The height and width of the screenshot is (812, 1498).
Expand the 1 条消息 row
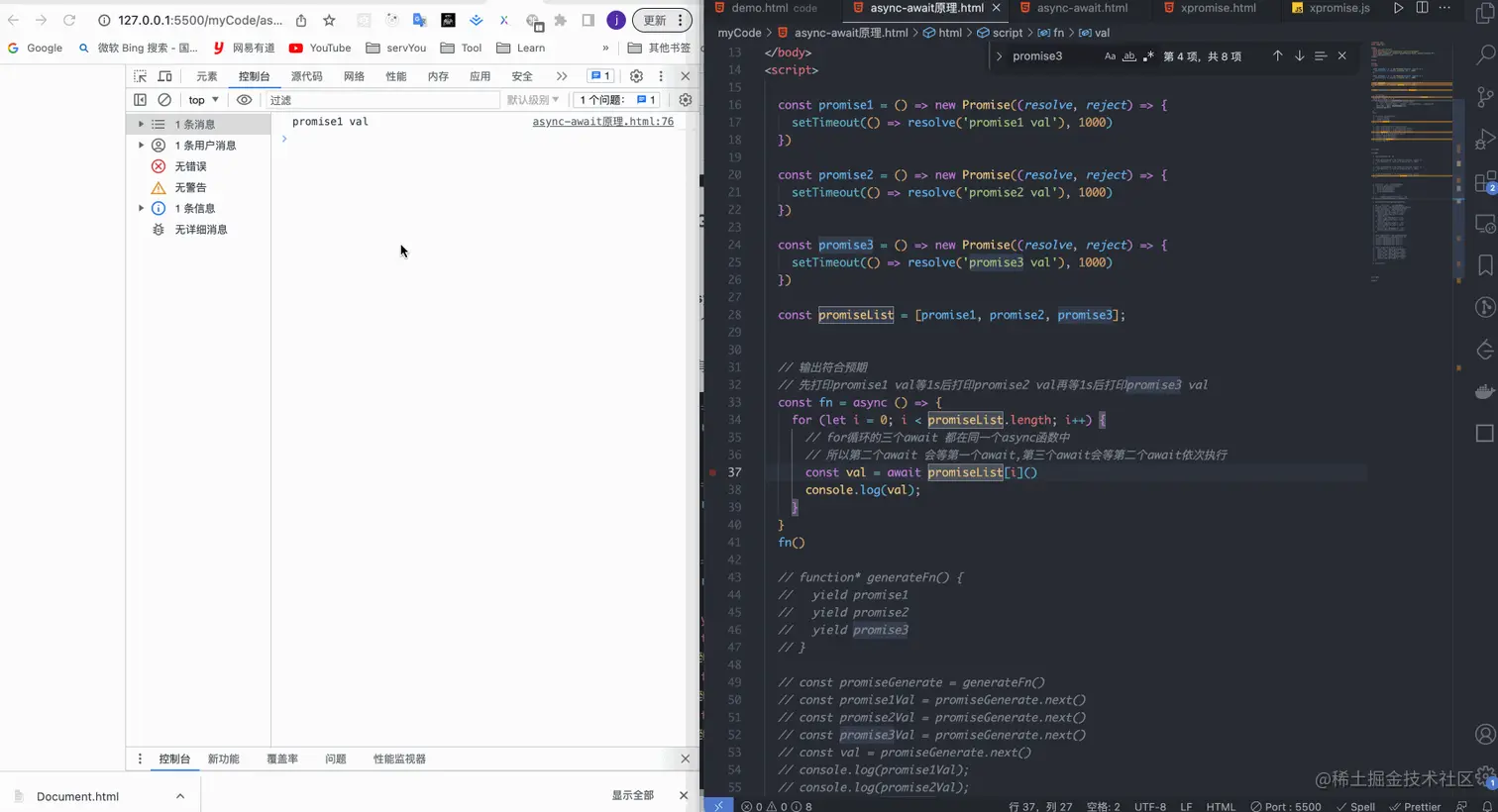198,124
